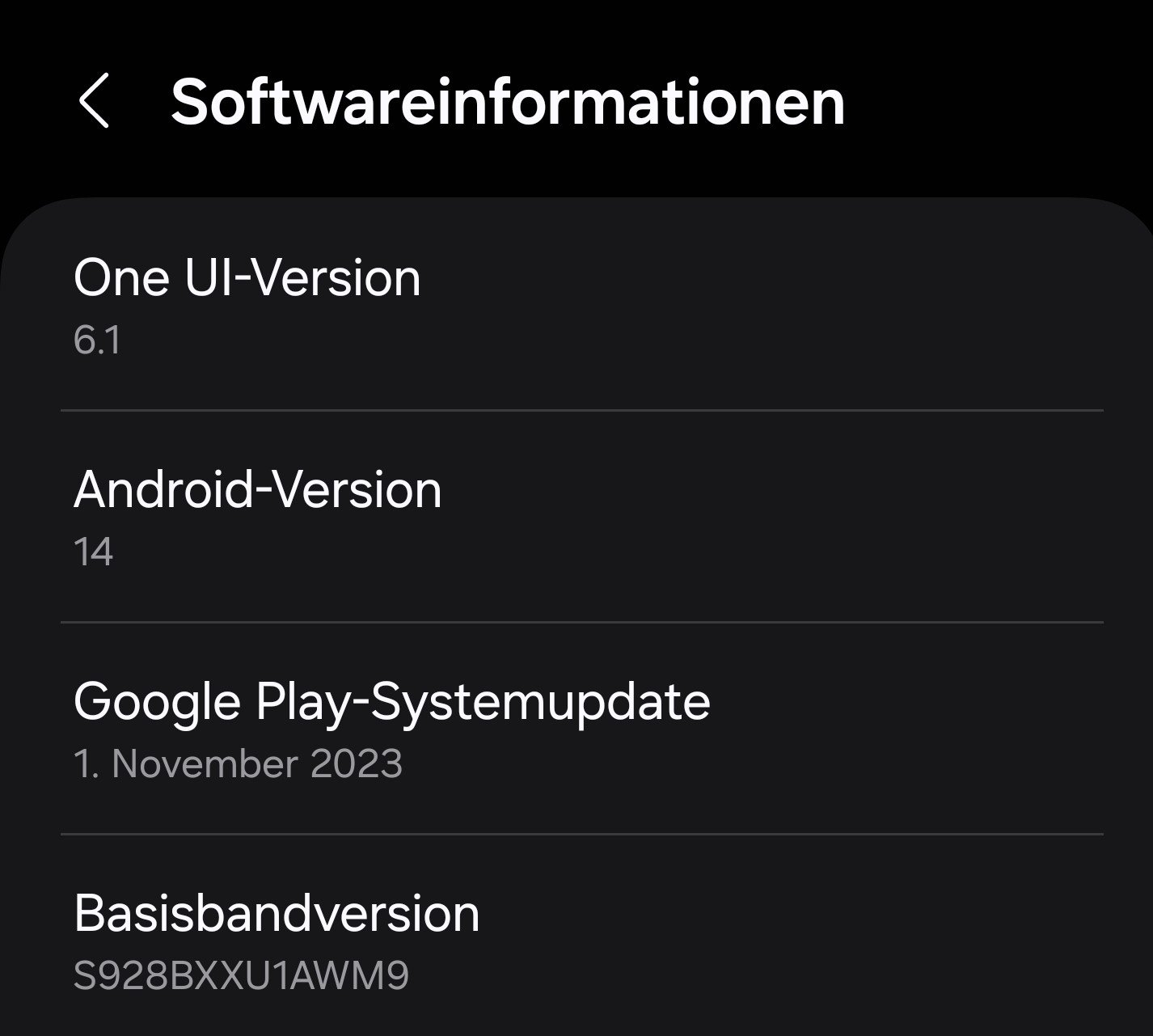The height and width of the screenshot is (1036, 1153).
Task: Click the Softwareinformationen page title
Action: [x=508, y=102]
